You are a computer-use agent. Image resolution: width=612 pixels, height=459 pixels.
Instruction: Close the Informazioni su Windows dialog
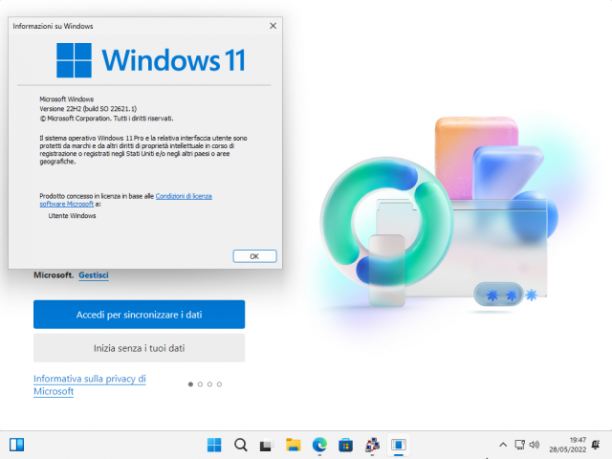tap(273, 26)
